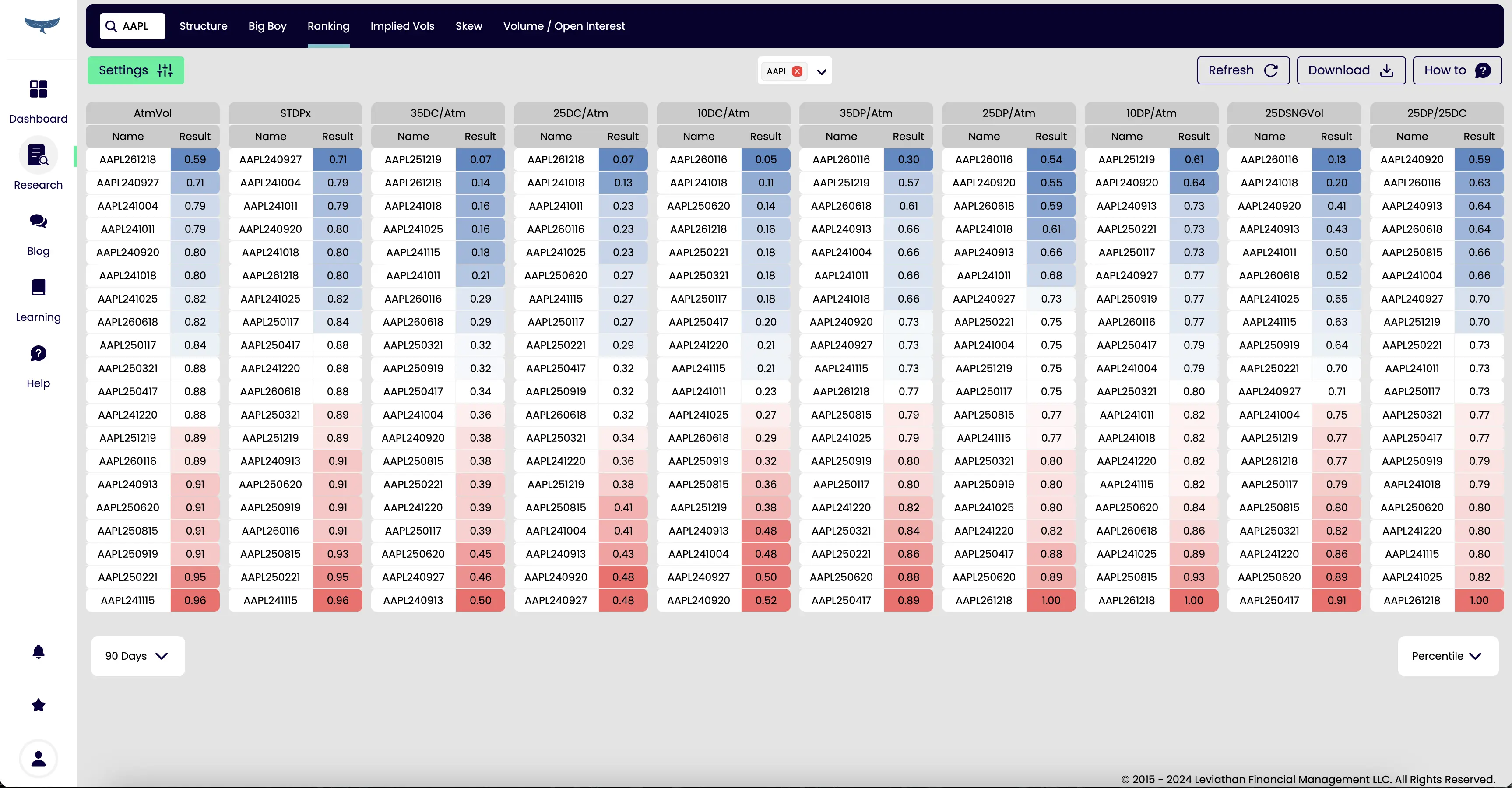Open the 90 Days period dropdown
Screen dimensions: 1512x788
click(137, 656)
